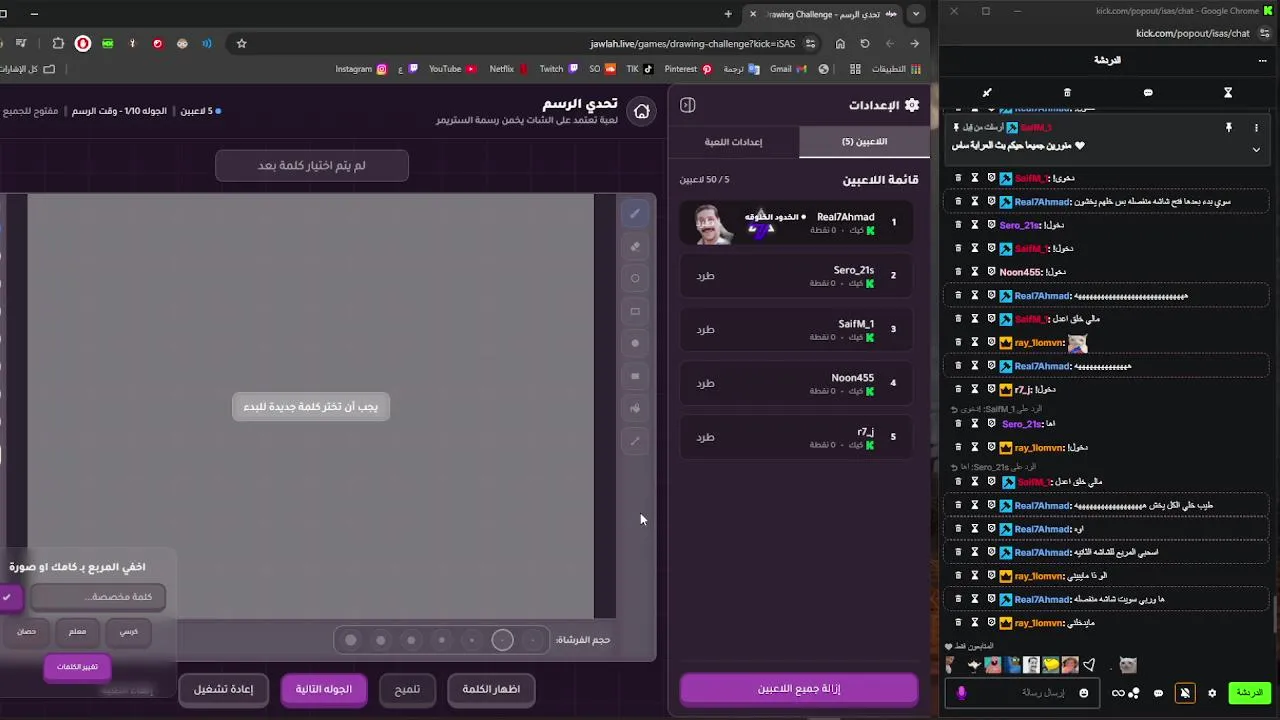Viewport: 1280px width, 720px height.
Task: Open Netflix bookmark
Action: click(509, 69)
